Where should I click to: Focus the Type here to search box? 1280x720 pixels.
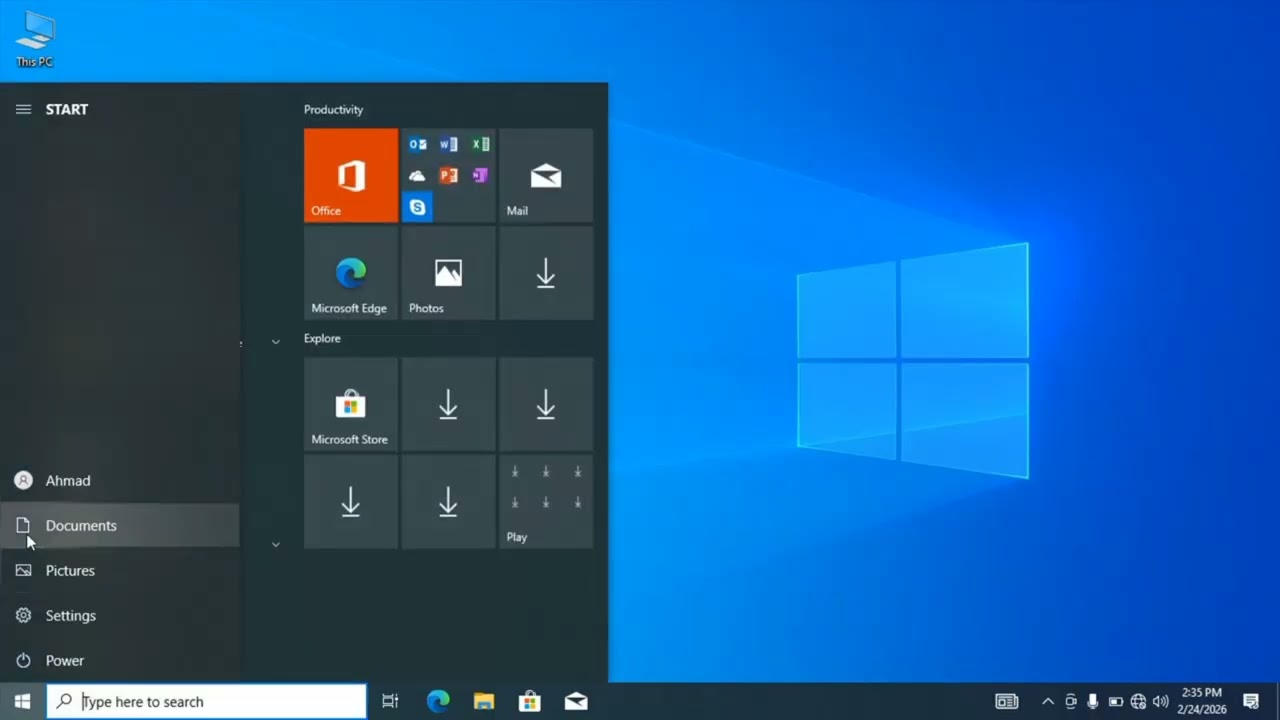click(x=207, y=701)
